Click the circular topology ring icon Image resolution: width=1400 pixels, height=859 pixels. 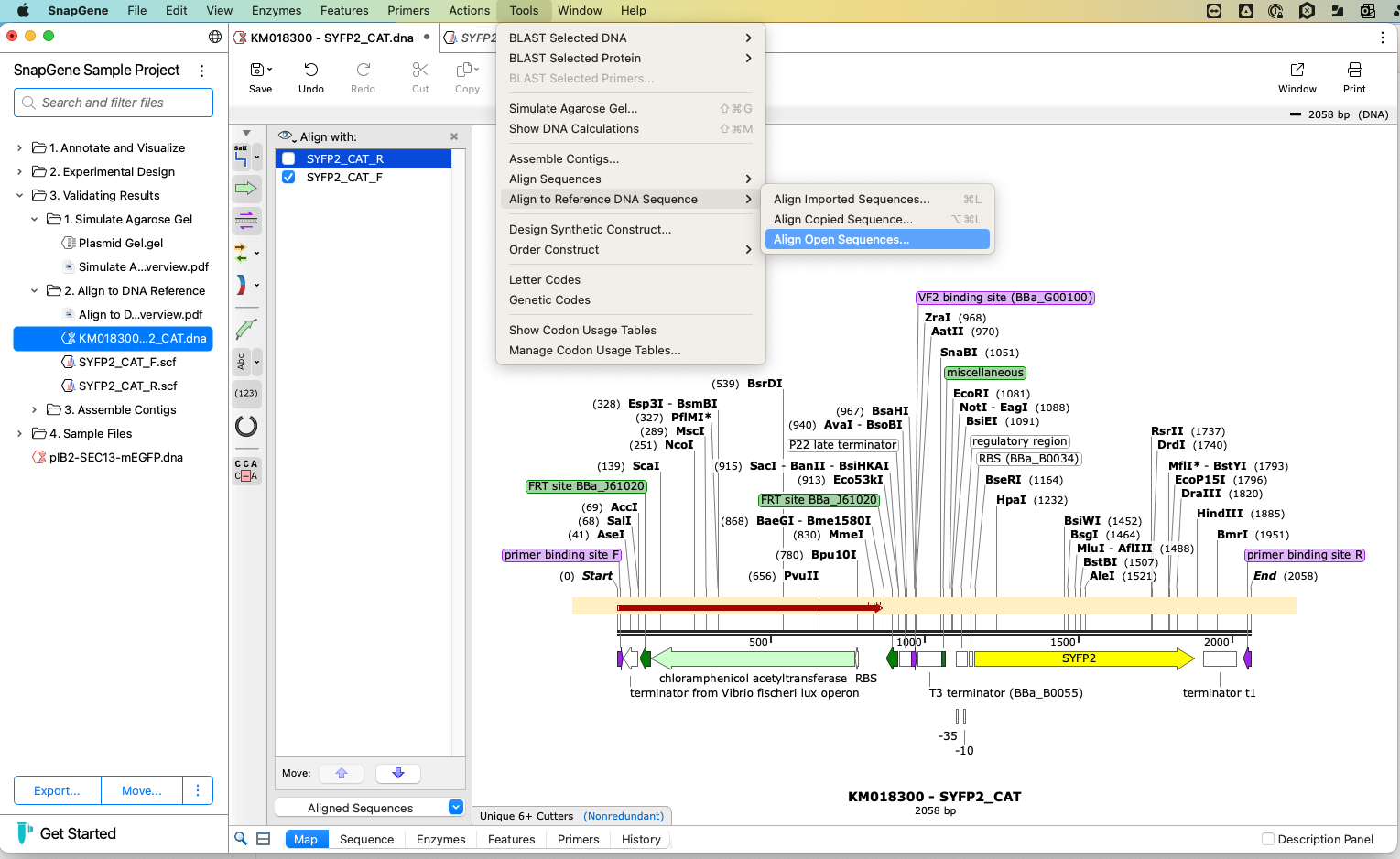[x=246, y=426]
